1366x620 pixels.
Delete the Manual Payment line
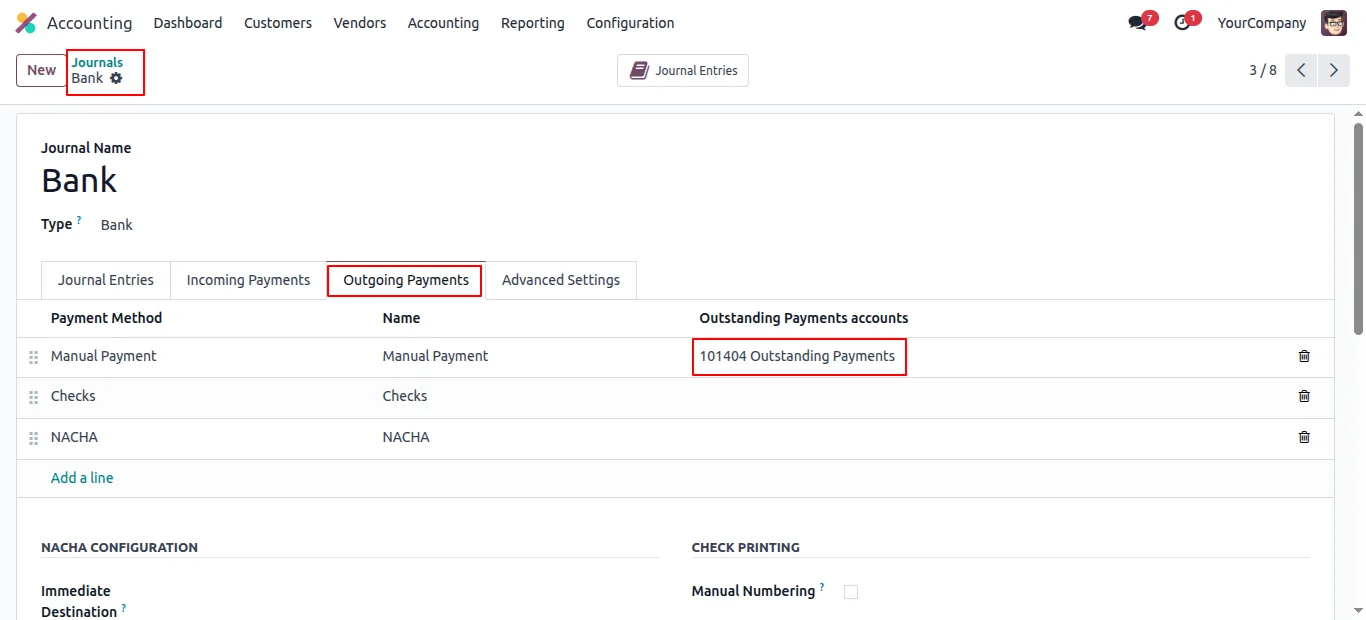pyautogui.click(x=1304, y=356)
